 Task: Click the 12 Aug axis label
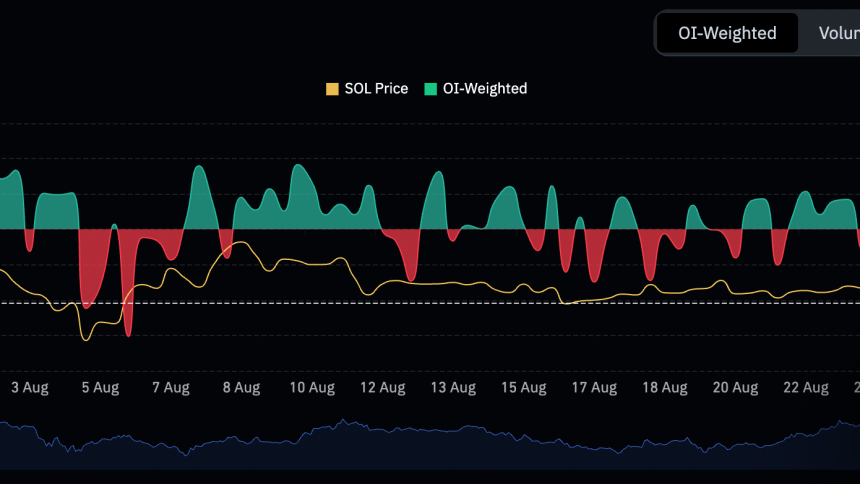coord(382,387)
